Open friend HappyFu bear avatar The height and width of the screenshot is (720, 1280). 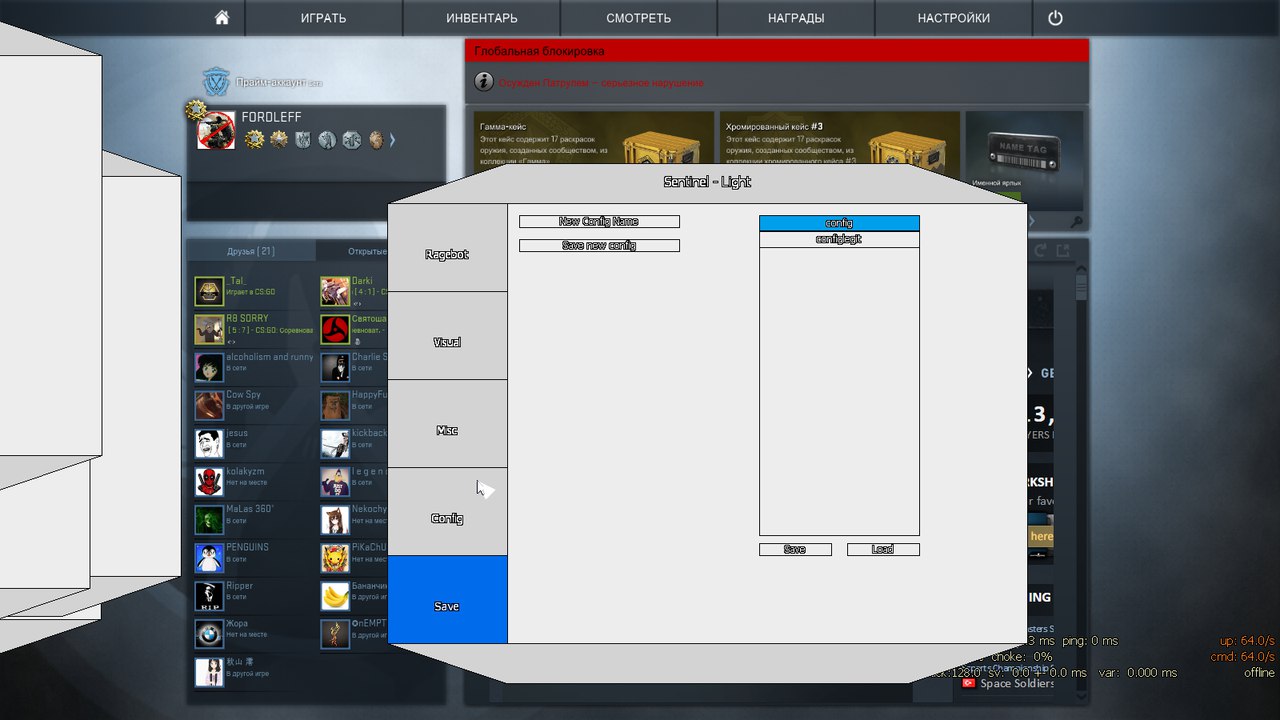tap(335, 405)
